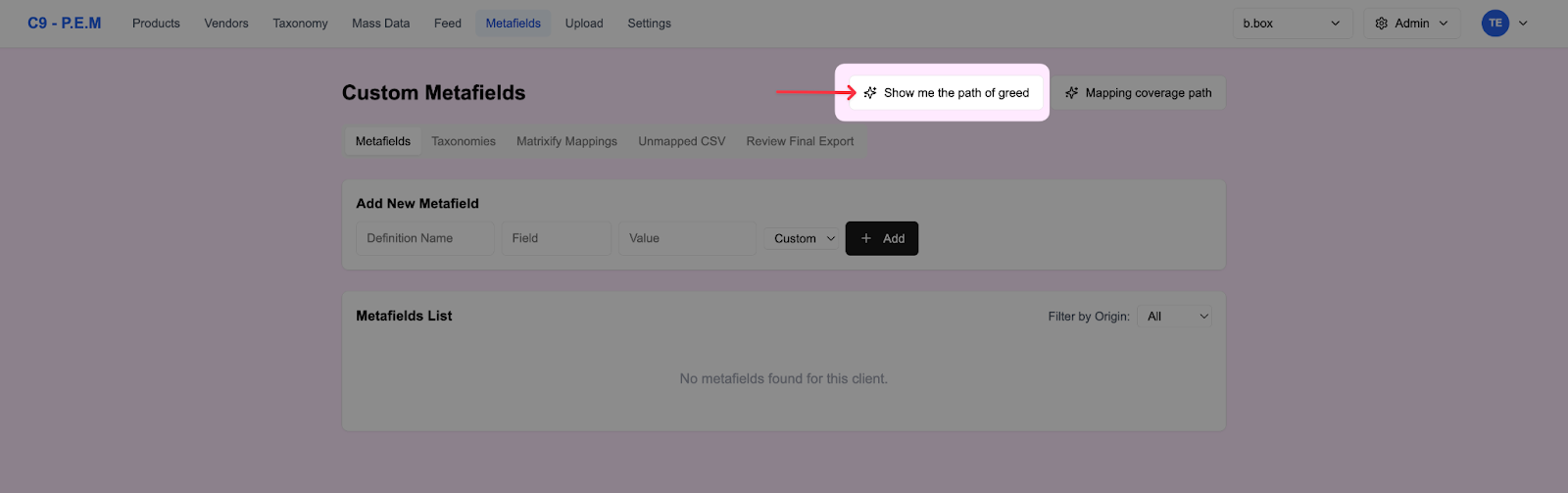Image resolution: width=1568 pixels, height=493 pixels.
Task: Click the gear icon next to Admin
Action: click(1382, 24)
